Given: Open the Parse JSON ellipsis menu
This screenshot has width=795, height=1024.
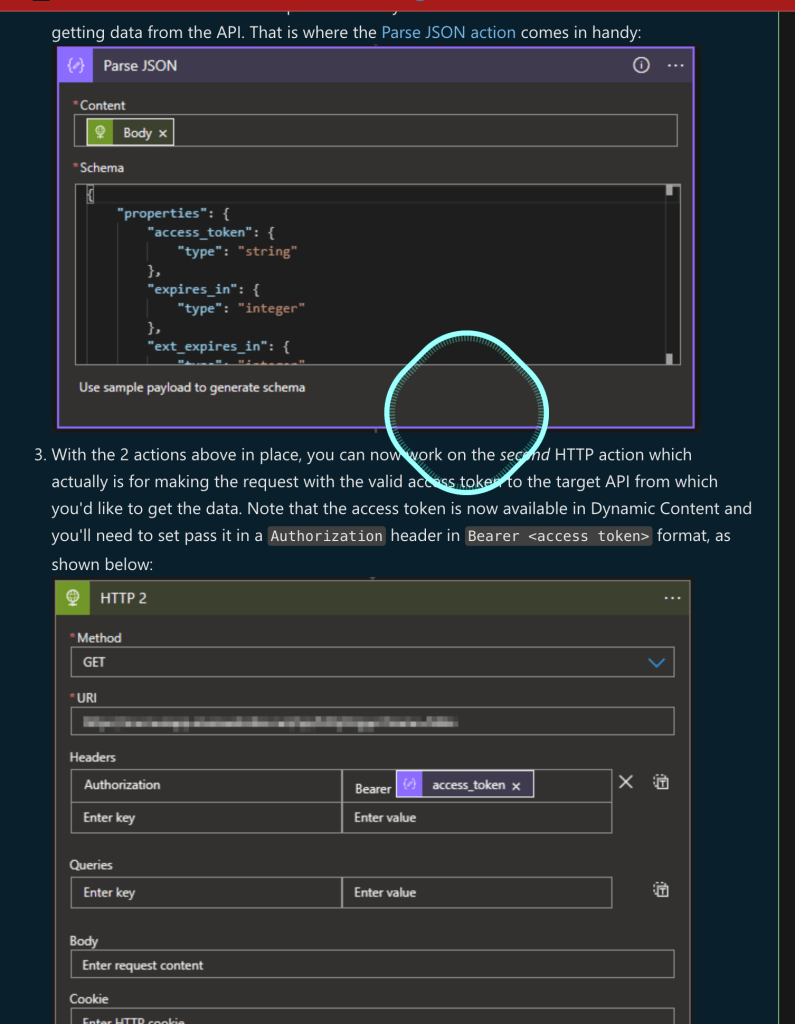Looking at the screenshot, I should pyautogui.click(x=675, y=65).
